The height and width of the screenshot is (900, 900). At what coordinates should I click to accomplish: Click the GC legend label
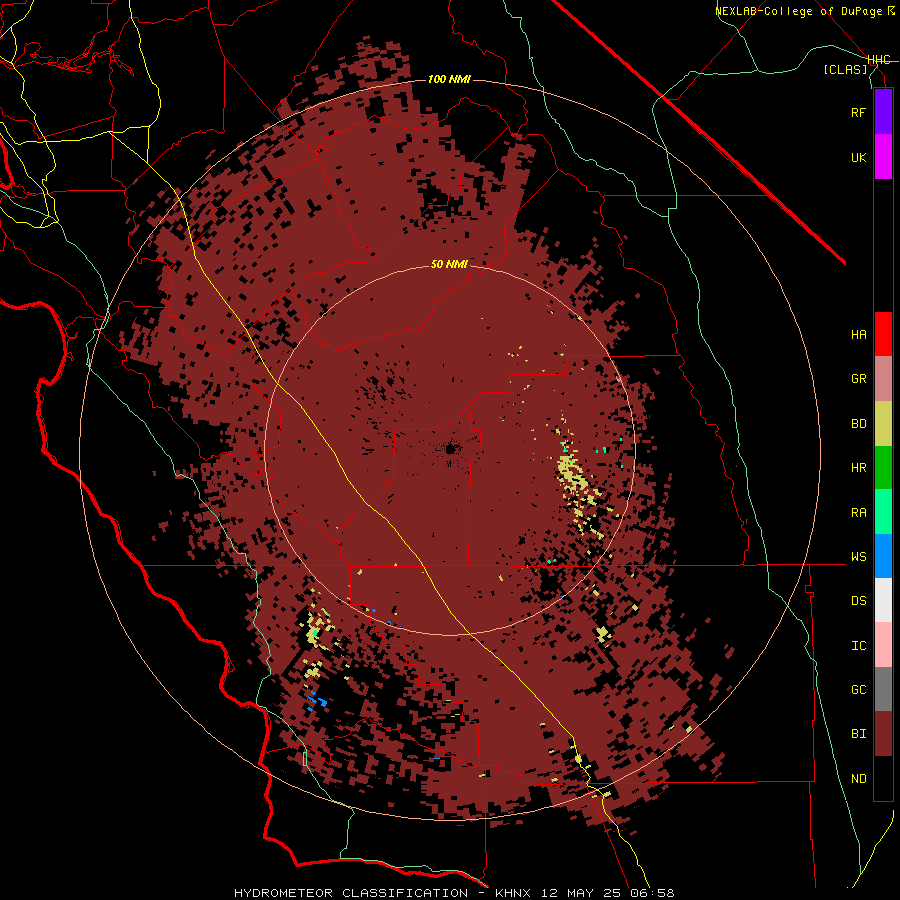pos(859,690)
